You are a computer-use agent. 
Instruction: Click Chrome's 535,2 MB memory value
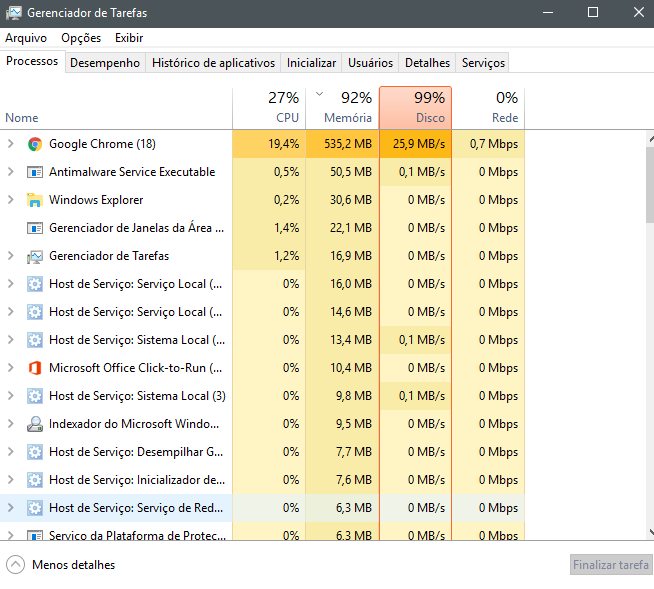pos(348,144)
